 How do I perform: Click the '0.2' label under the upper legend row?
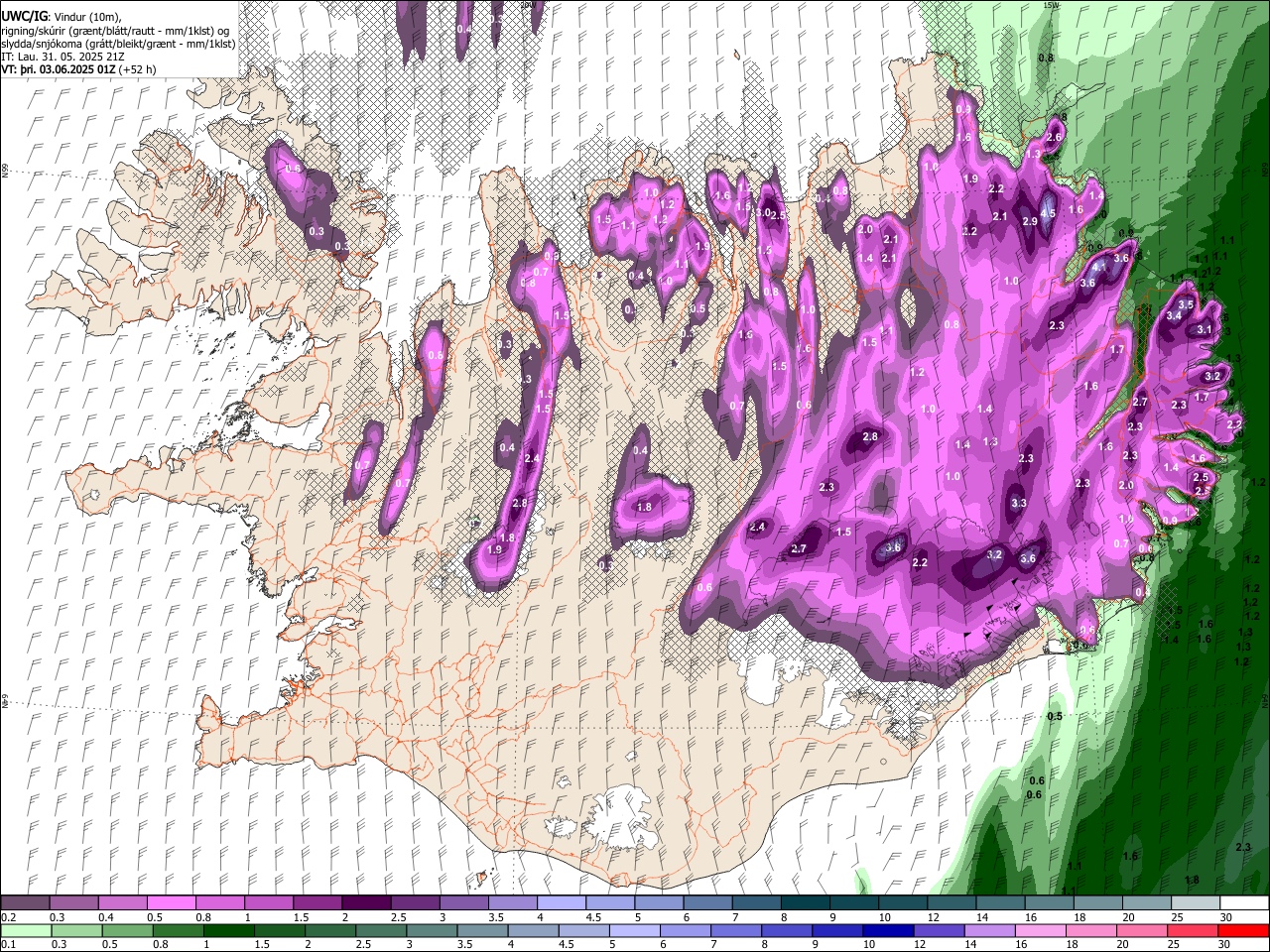[x=8, y=917]
